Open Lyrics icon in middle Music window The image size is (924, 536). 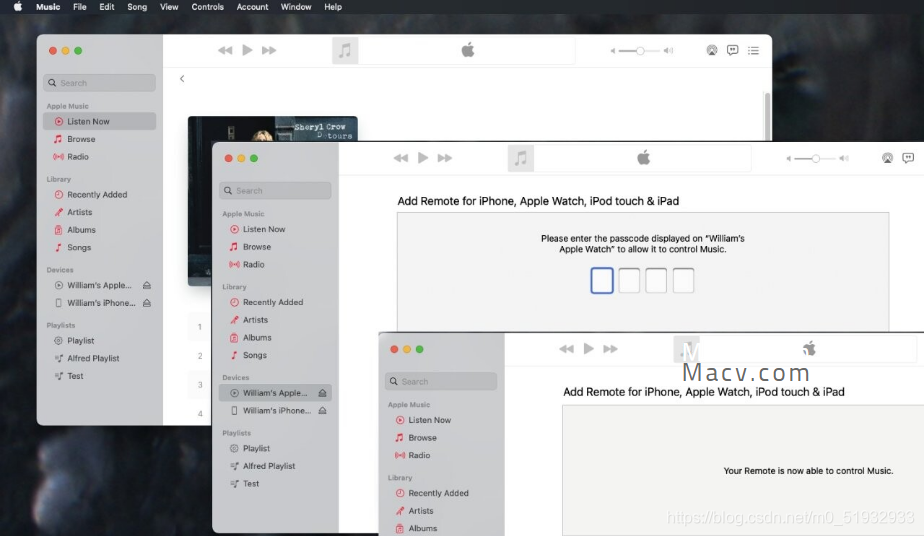coord(908,158)
